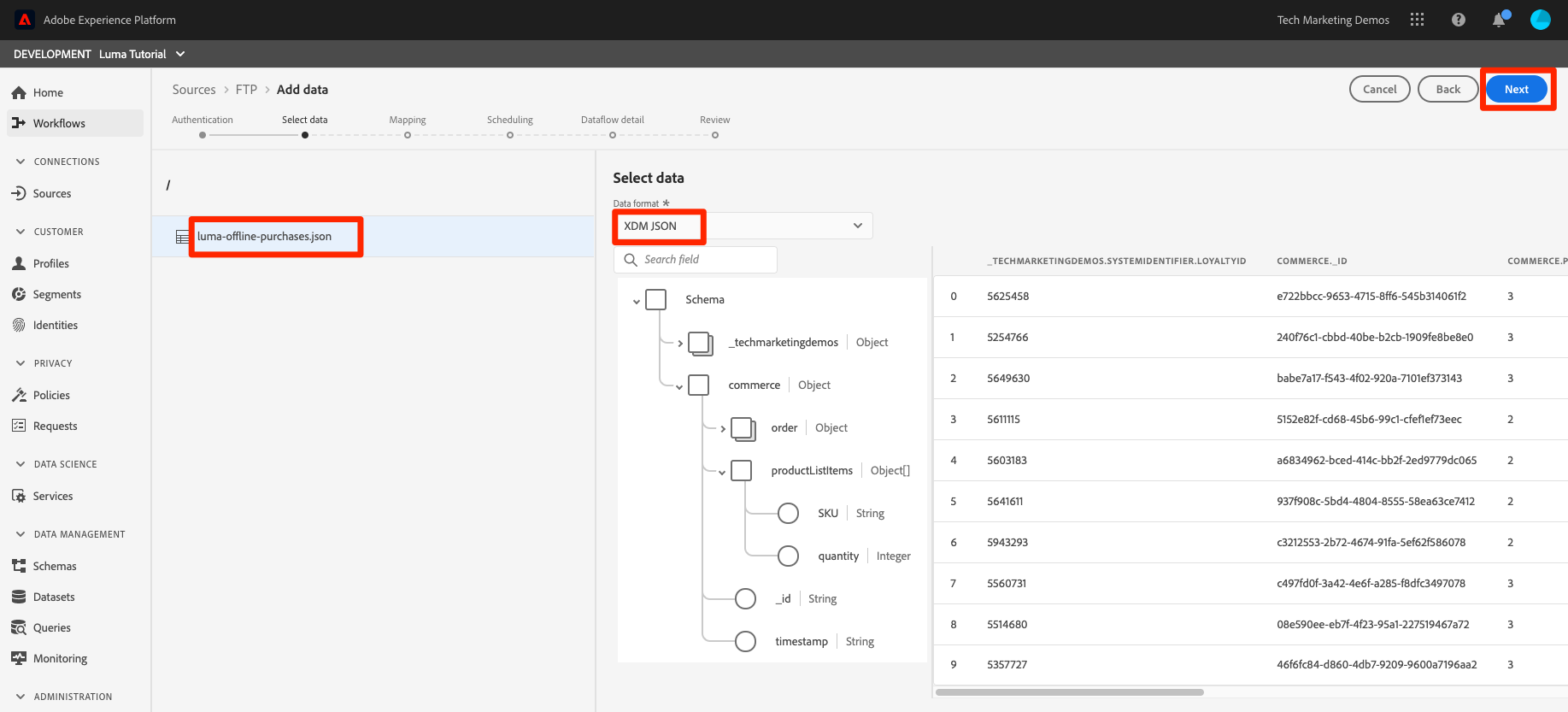Check the order object checkbox
1568x712 pixels.
coord(743,429)
